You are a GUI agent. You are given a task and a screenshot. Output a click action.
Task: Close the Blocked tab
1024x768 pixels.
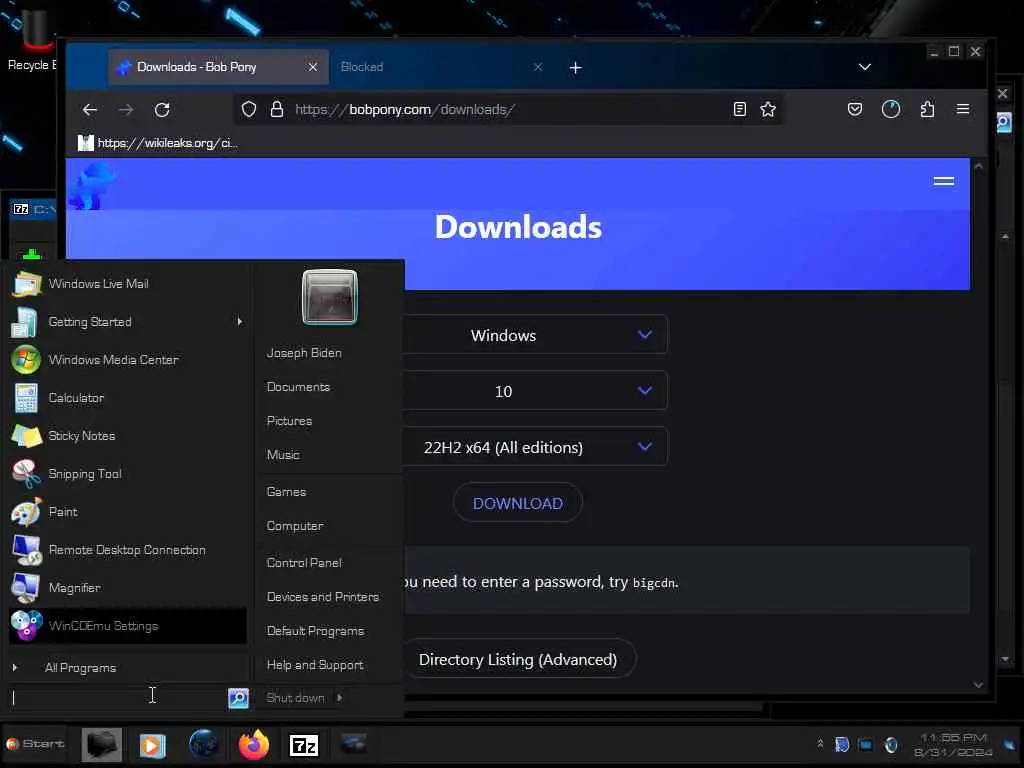tap(537, 67)
